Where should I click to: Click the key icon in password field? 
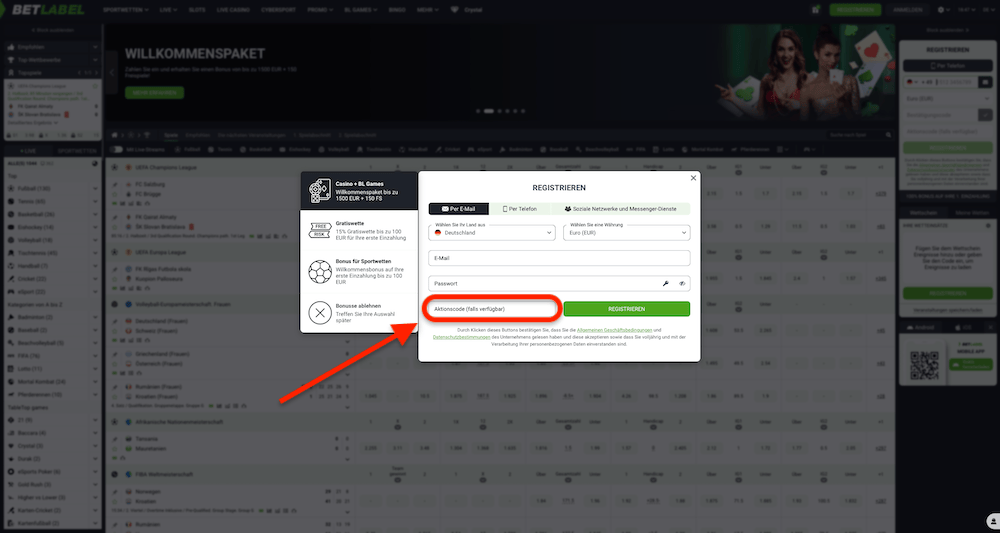[x=666, y=284]
